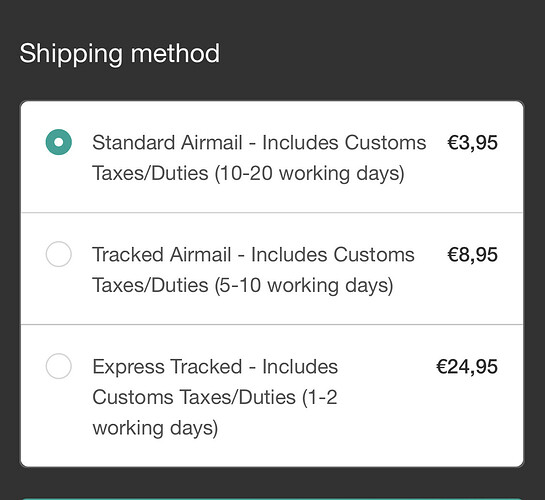Choose the Tracked Airmail radio button
Viewport: 545px width, 500px height.
click(59, 254)
